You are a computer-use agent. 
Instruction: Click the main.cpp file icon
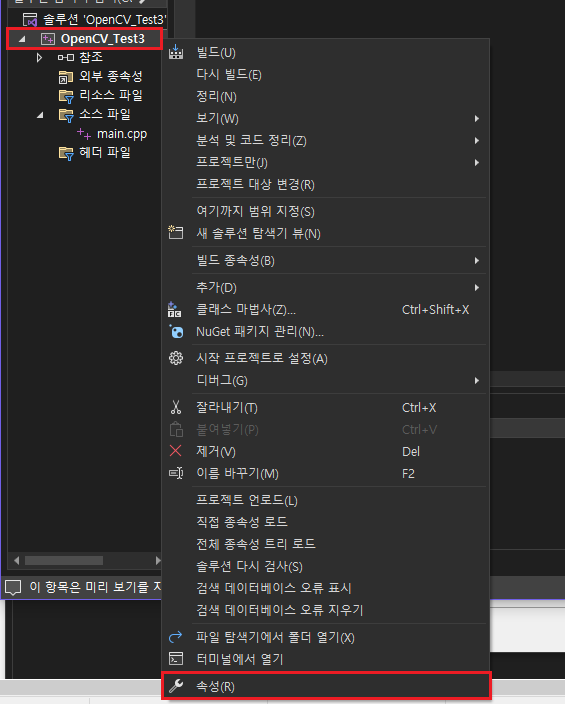(x=84, y=133)
